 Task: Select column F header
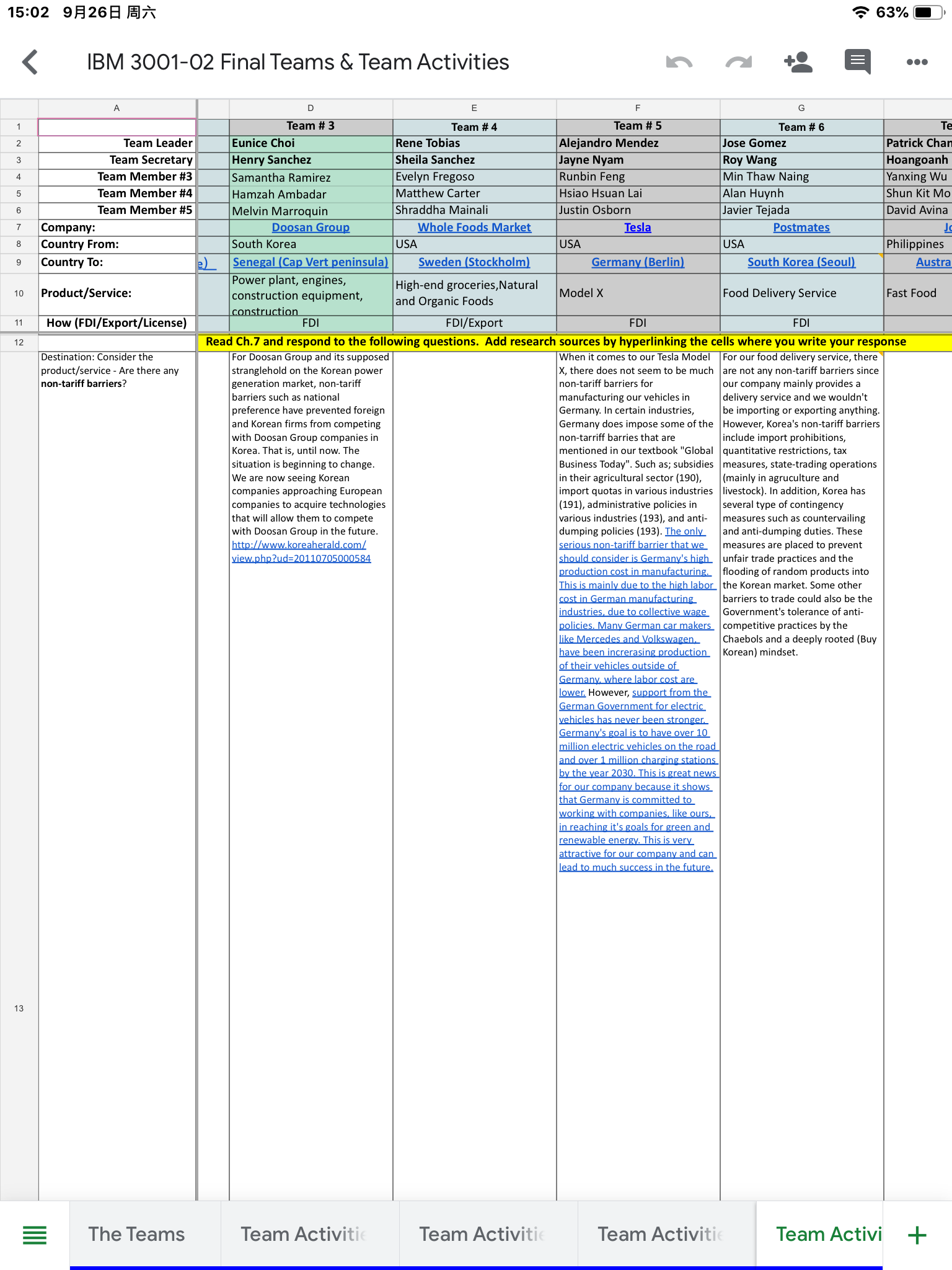click(x=638, y=109)
